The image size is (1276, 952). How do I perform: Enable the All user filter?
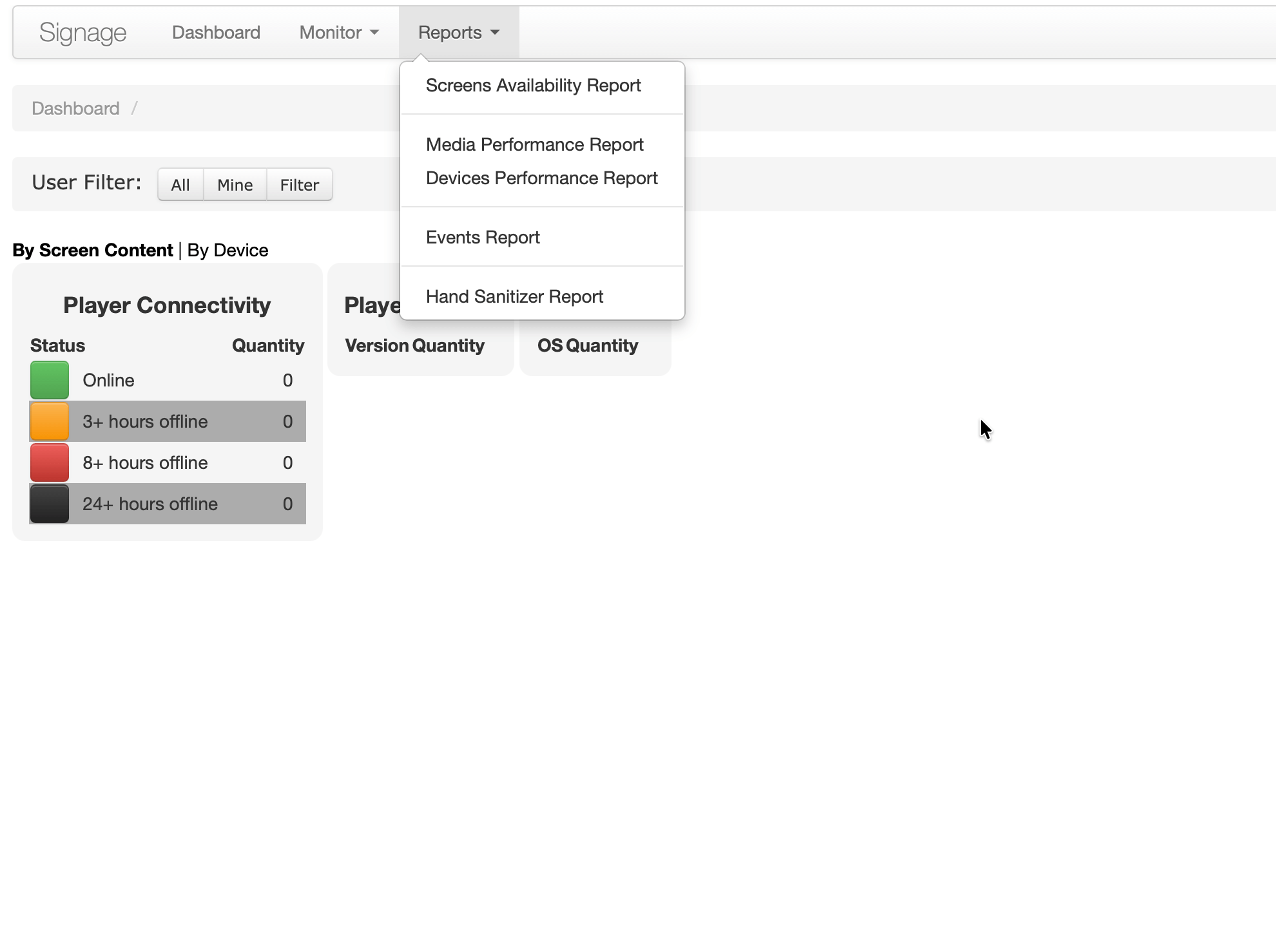pos(180,184)
